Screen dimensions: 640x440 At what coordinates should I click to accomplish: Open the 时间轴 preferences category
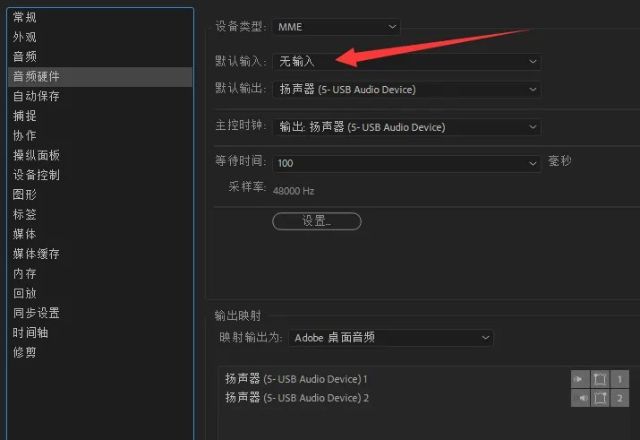(100, 333)
